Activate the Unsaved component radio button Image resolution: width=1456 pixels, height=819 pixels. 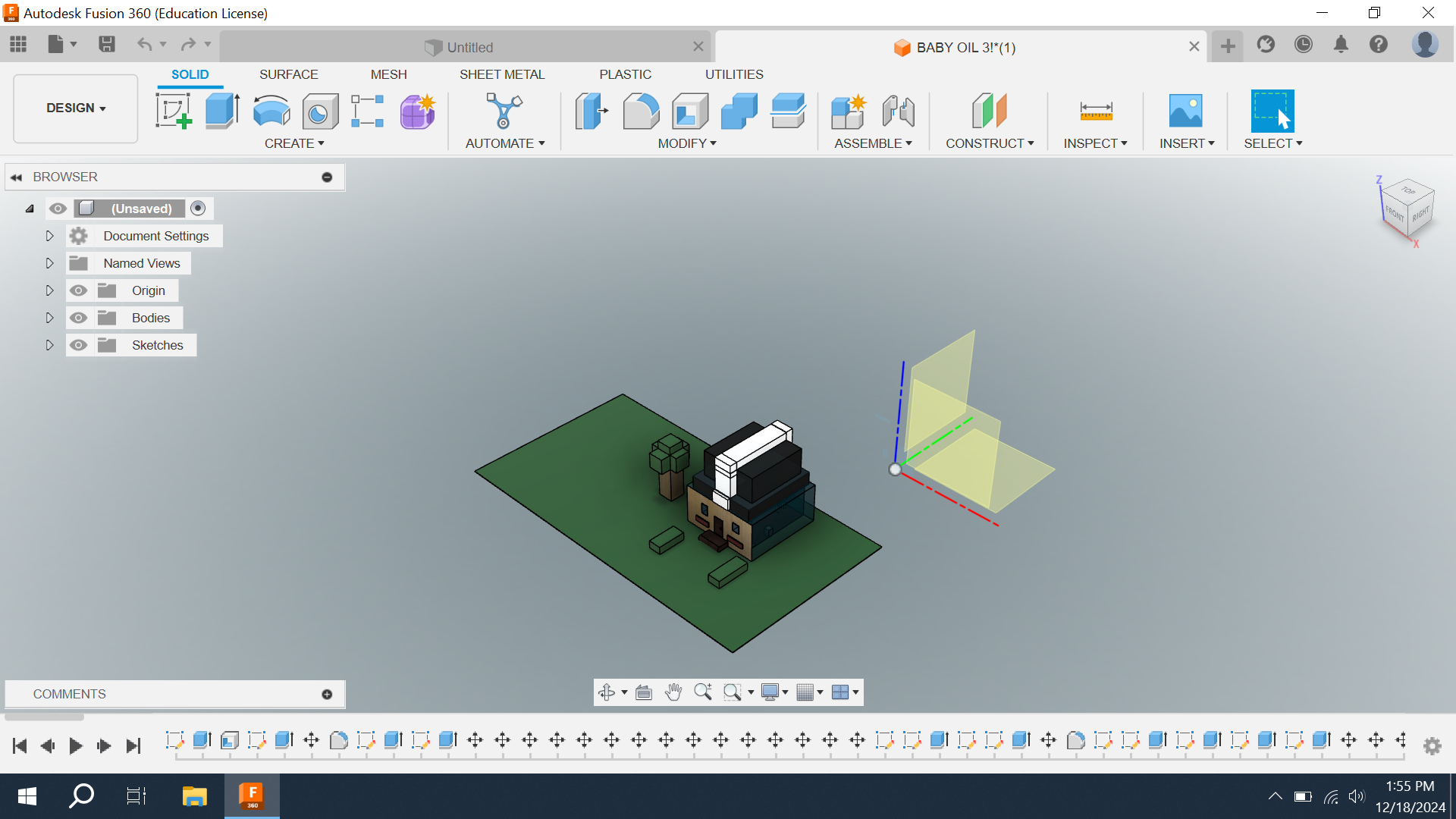[198, 209]
